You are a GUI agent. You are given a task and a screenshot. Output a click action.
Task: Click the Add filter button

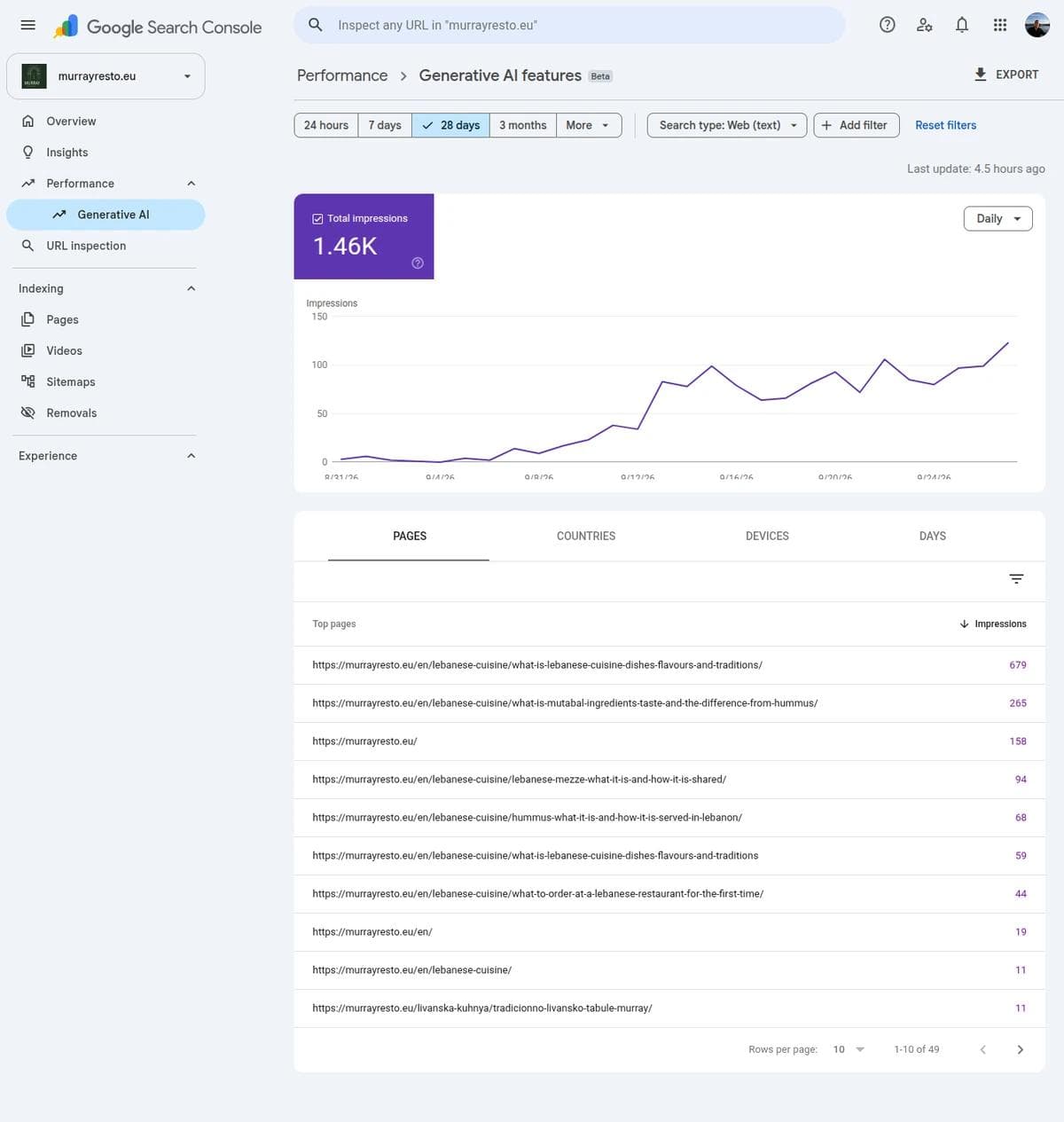pos(857,125)
